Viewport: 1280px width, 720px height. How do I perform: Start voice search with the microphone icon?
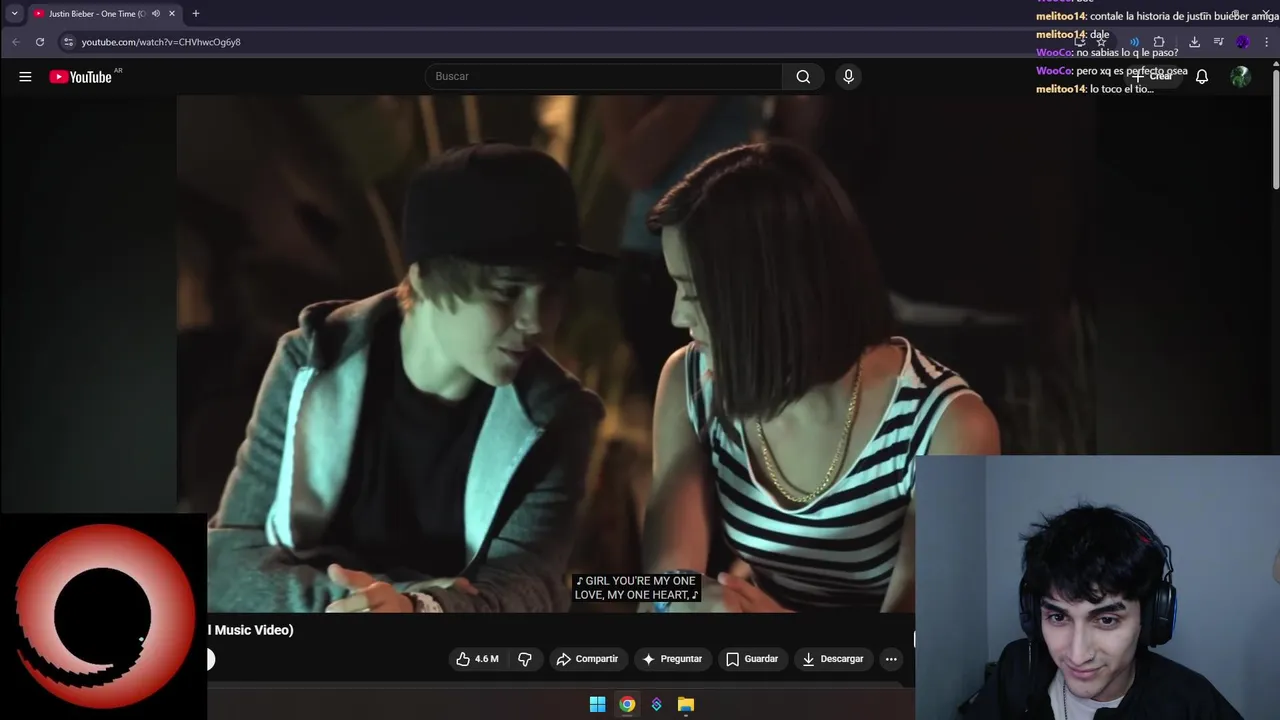click(848, 77)
